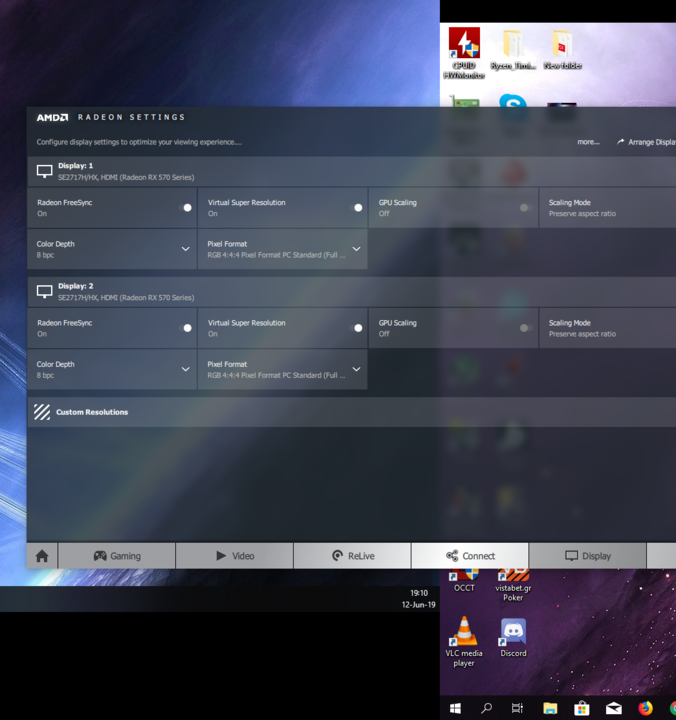Toggle Radeon FreeSync for Display 1
This screenshot has height=720, width=676.
click(x=186, y=208)
